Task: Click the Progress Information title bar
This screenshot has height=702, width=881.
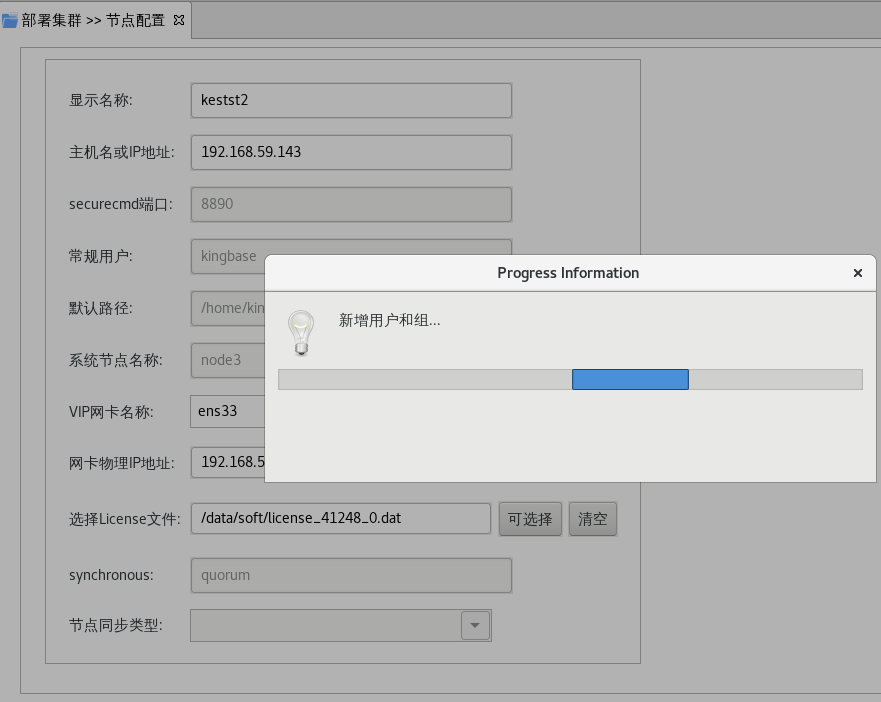Action: point(567,273)
